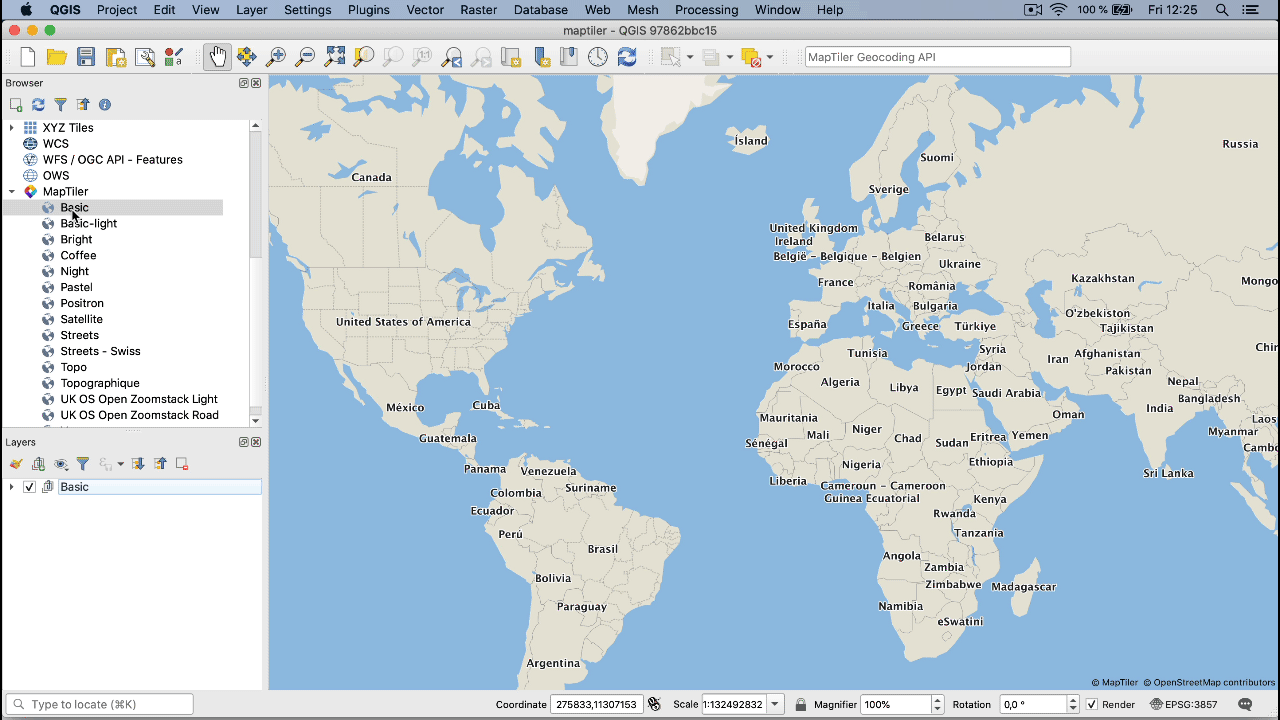Viewport: 1280px width, 720px height.
Task: Save the project with the floppy disk icon
Action: coord(86,57)
